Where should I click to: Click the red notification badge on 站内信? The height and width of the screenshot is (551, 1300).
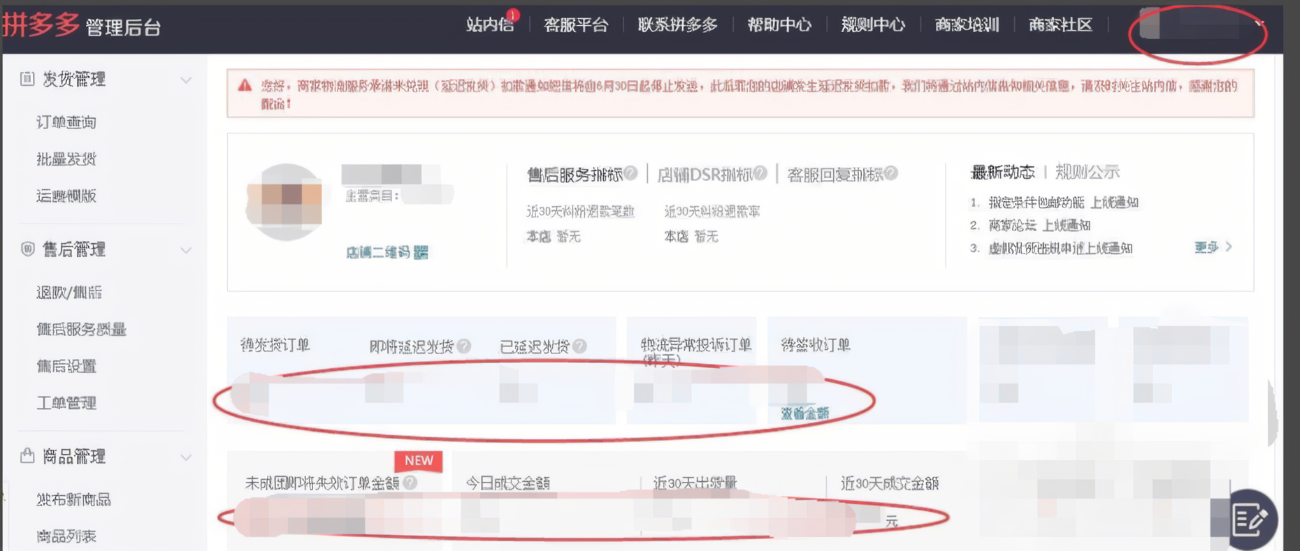(x=513, y=14)
